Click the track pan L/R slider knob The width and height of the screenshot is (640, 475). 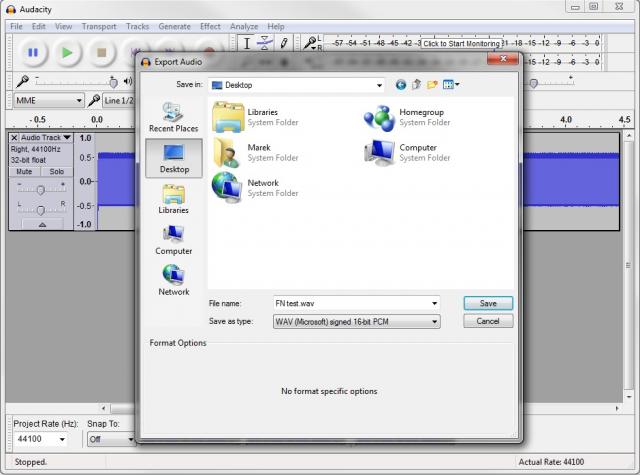click(40, 210)
